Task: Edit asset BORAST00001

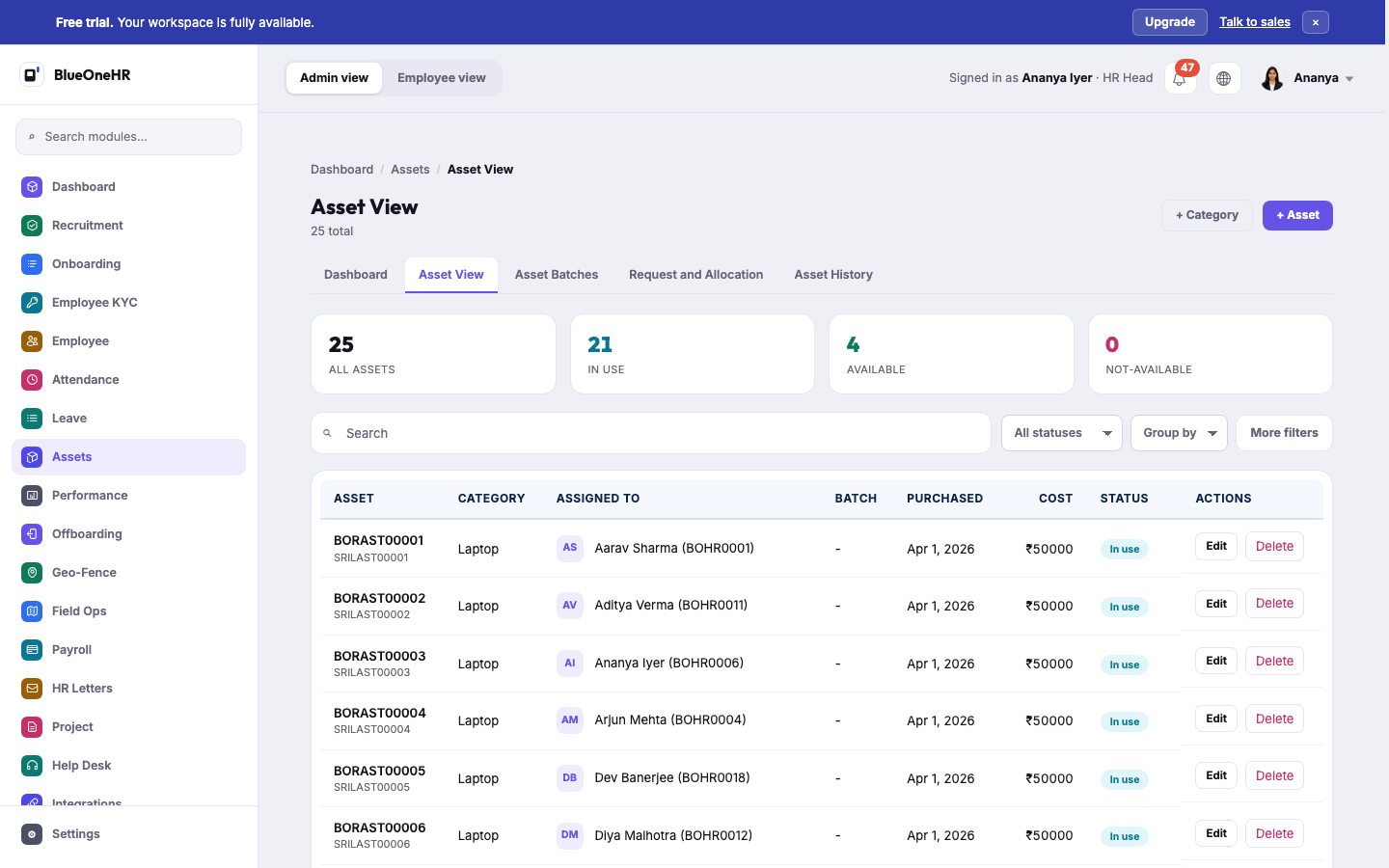Action: click(x=1216, y=546)
